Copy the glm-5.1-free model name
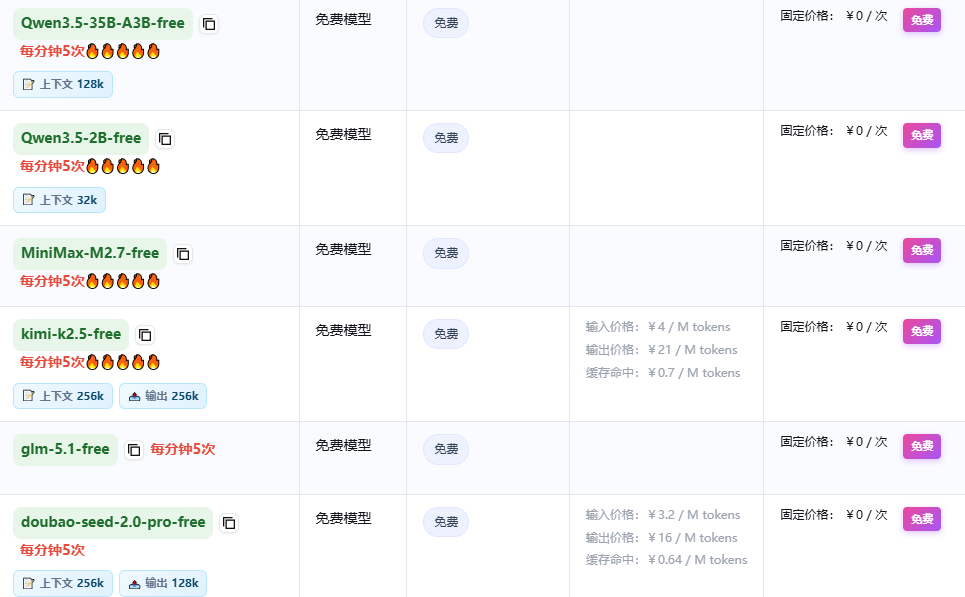The height and width of the screenshot is (597, 965). click(134, 450)
